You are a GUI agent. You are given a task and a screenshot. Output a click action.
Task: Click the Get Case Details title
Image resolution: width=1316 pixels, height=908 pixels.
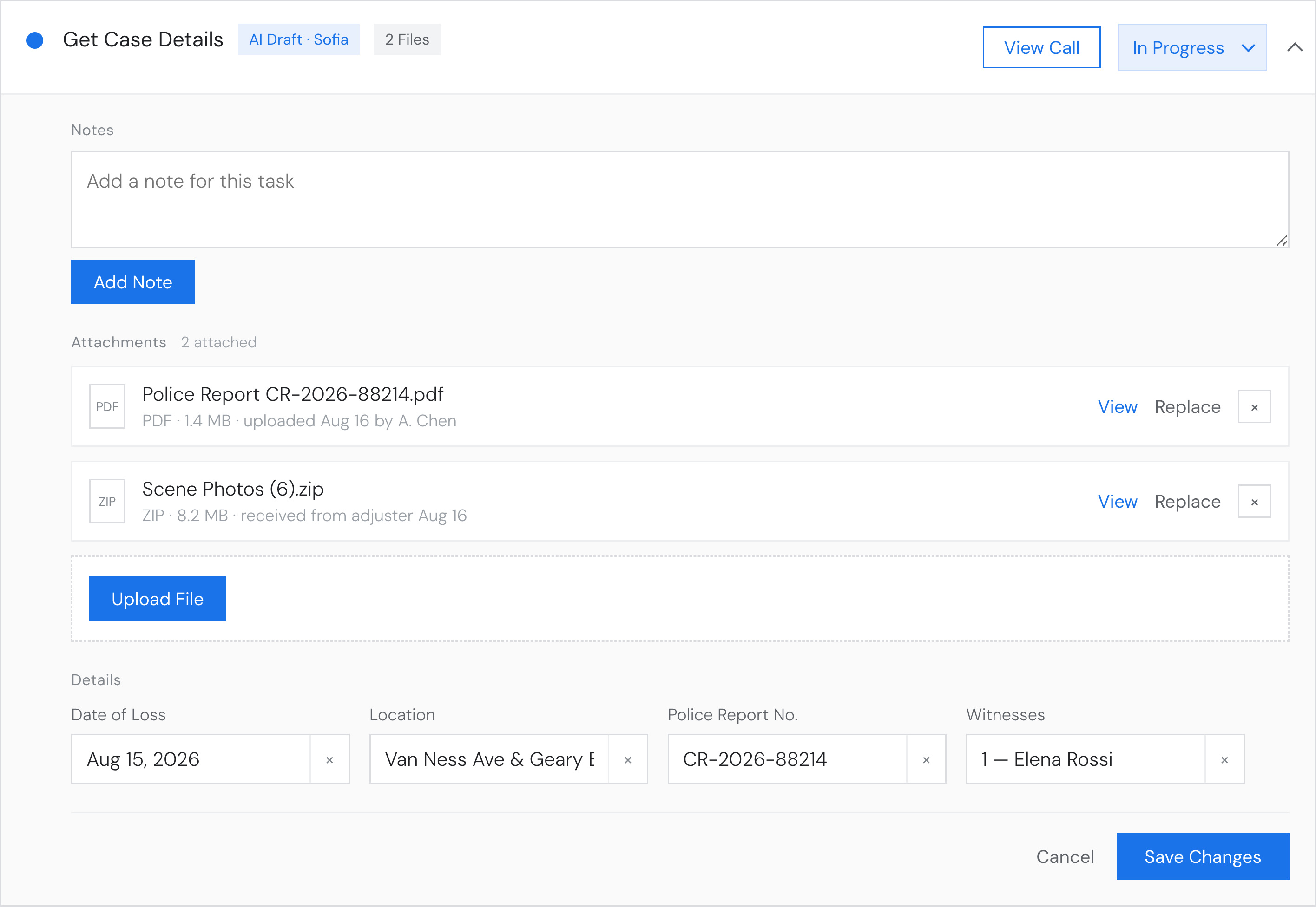(143, 39)
